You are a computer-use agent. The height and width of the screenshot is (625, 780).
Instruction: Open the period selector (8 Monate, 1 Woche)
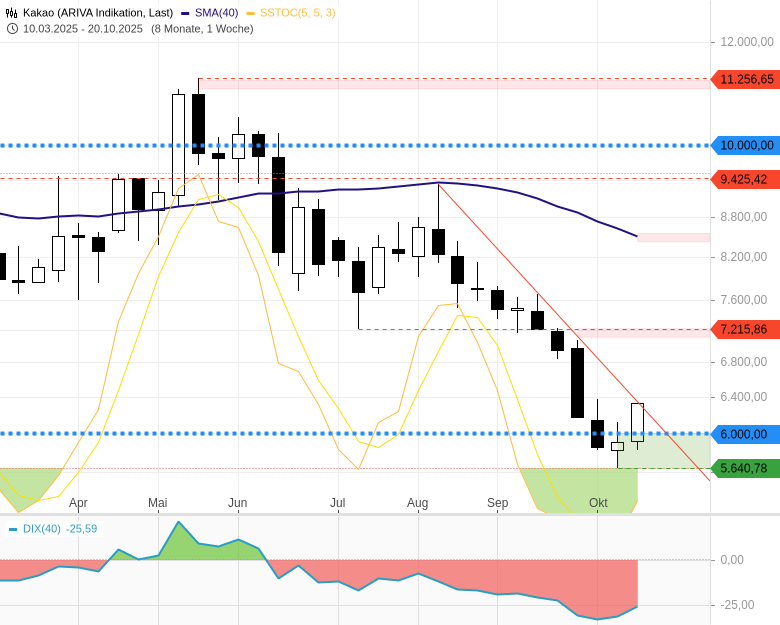click(202, 28)
